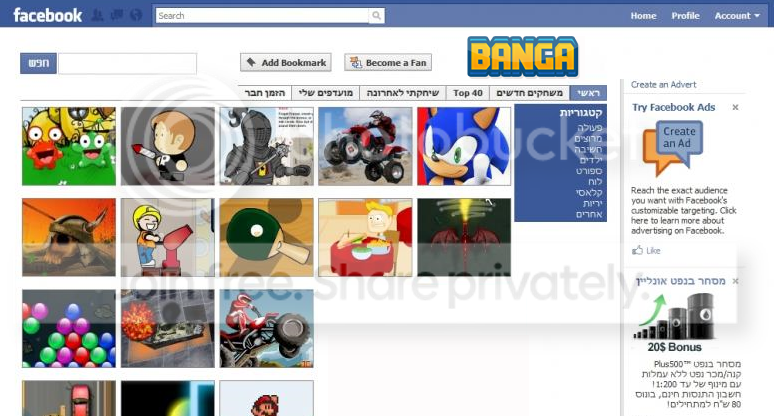Select the משחקים חדשים tab

(x=529, y=93)
